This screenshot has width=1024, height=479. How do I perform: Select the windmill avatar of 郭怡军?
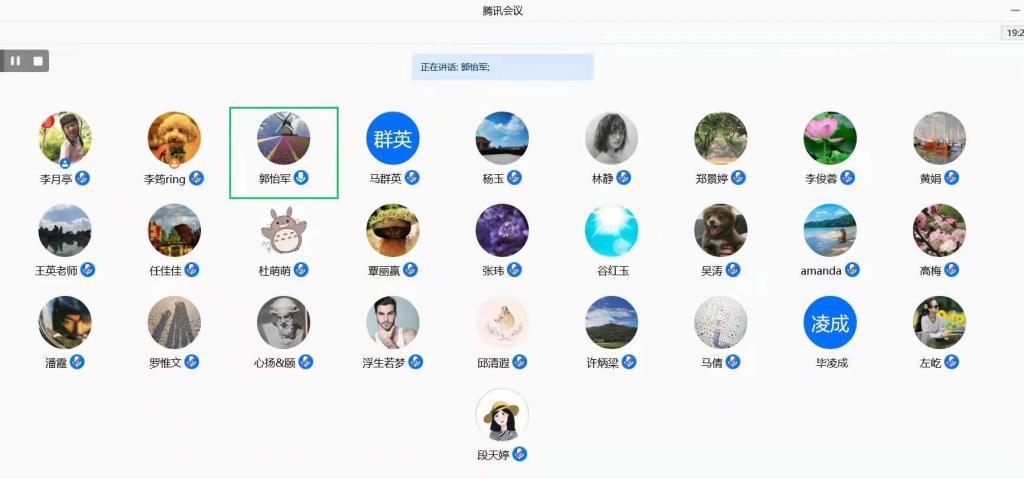coord(283,138)
